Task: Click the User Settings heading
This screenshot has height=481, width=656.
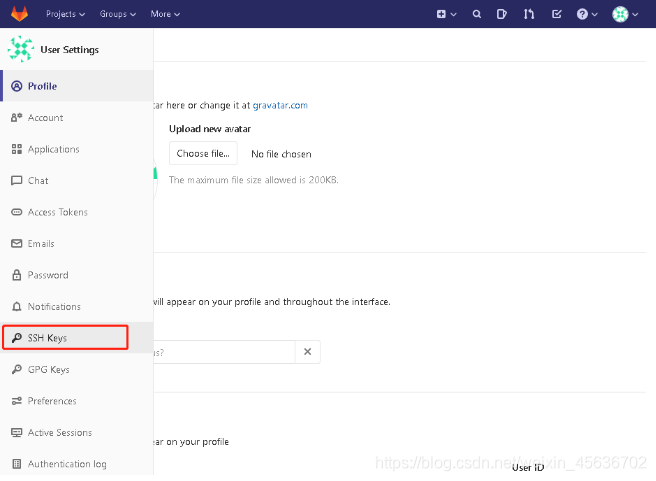Action: click(x=69, y=50)
